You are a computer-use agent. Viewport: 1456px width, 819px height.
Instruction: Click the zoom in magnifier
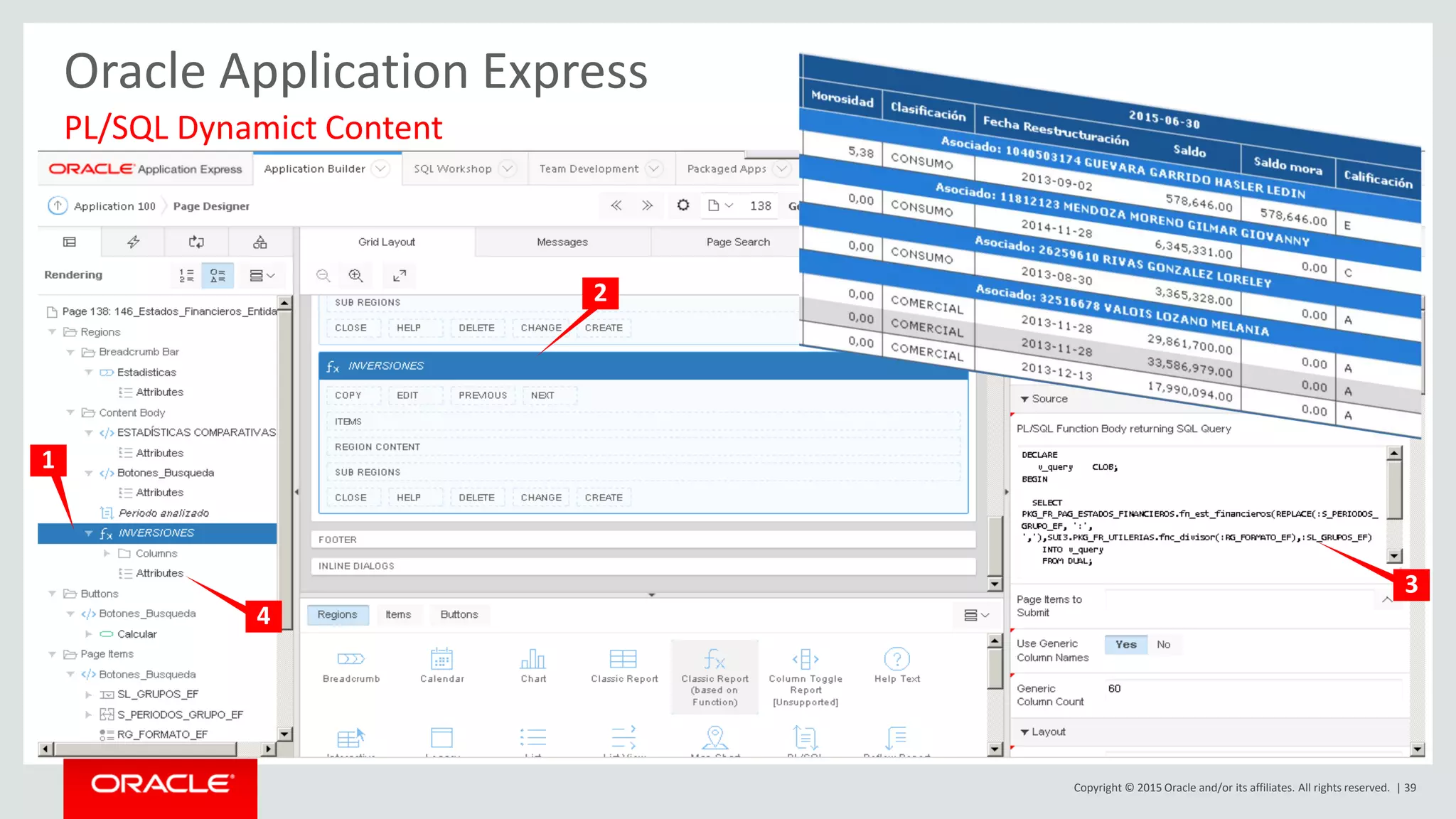coord(356,275)
